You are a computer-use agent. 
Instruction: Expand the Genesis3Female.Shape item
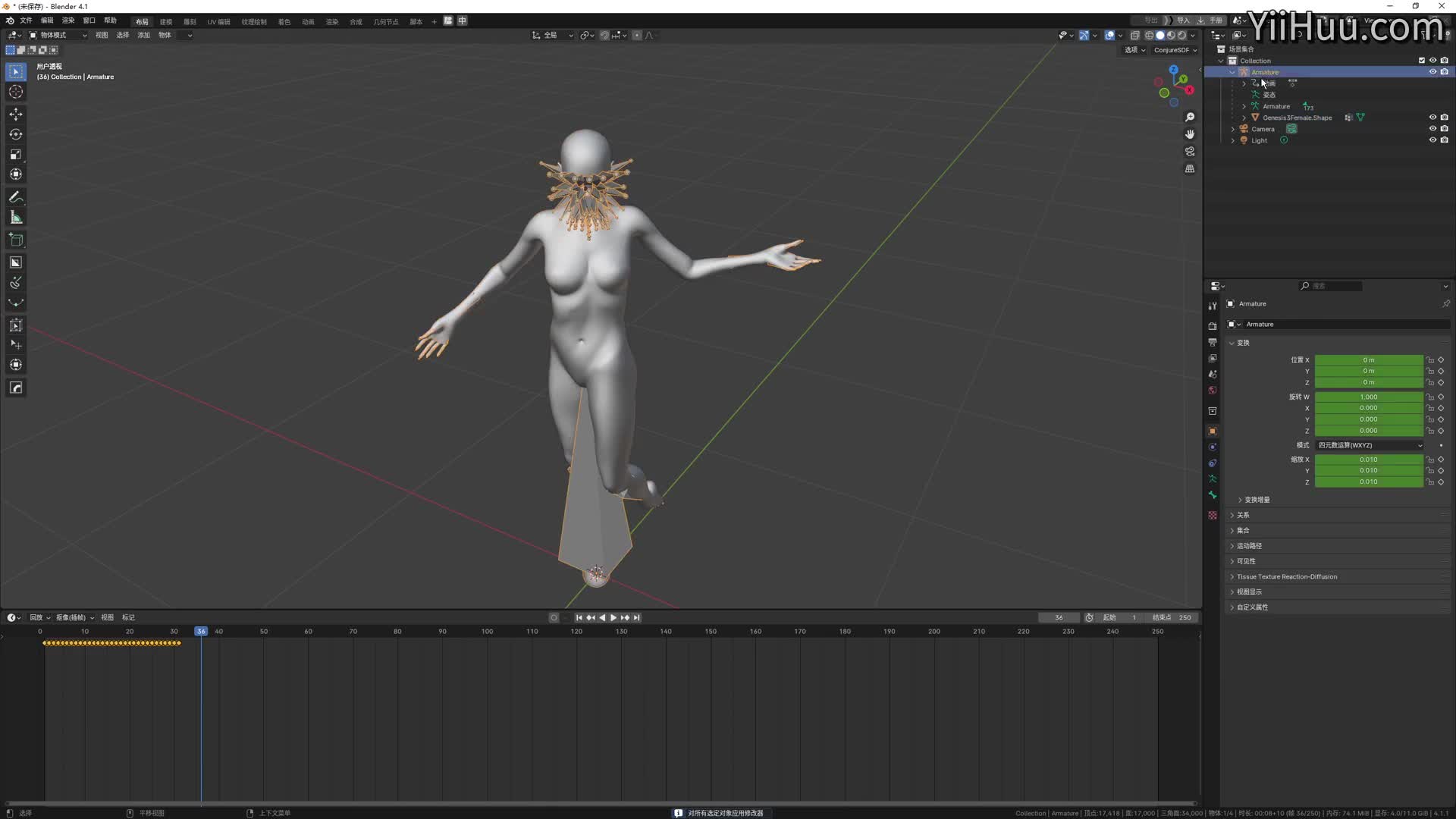(1244, 118)
